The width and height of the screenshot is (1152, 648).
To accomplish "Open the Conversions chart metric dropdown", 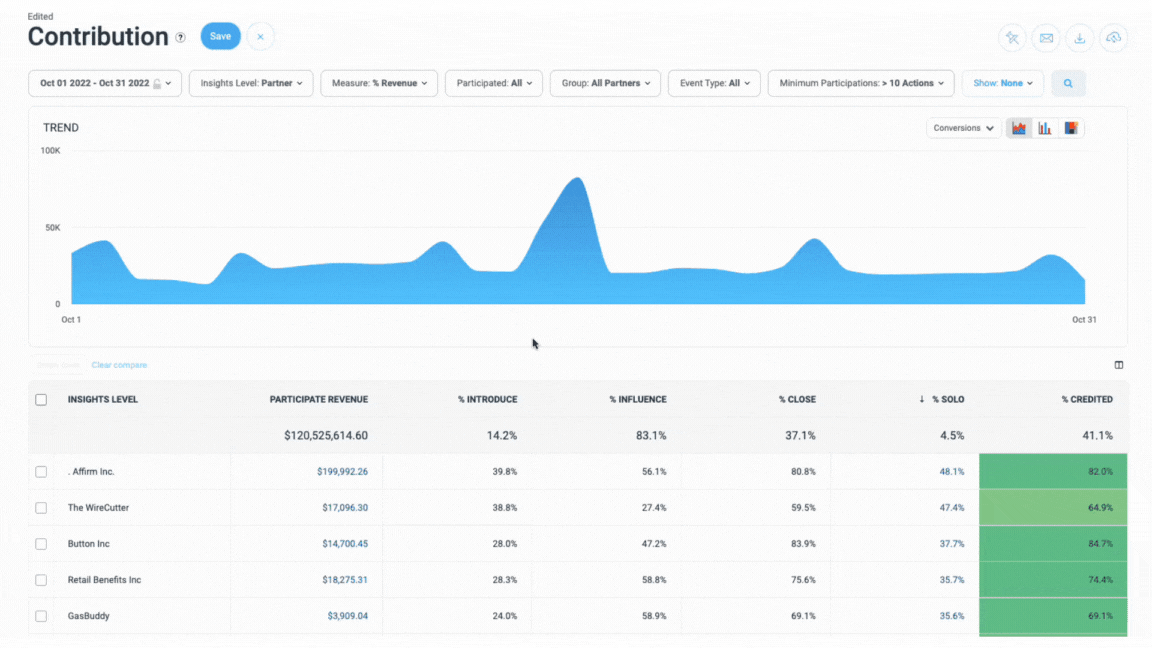I will 963,128.
